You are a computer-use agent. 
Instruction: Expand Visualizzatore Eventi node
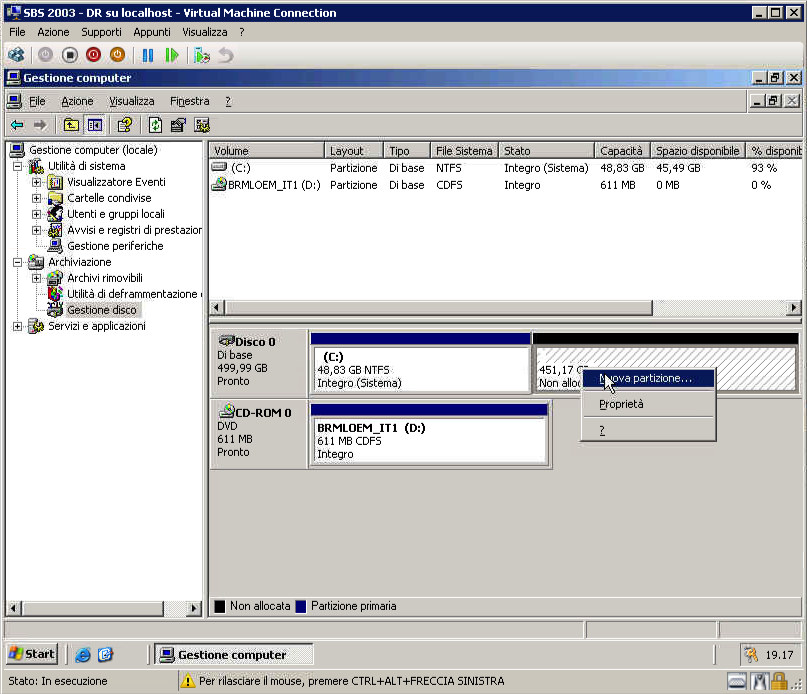37,182
